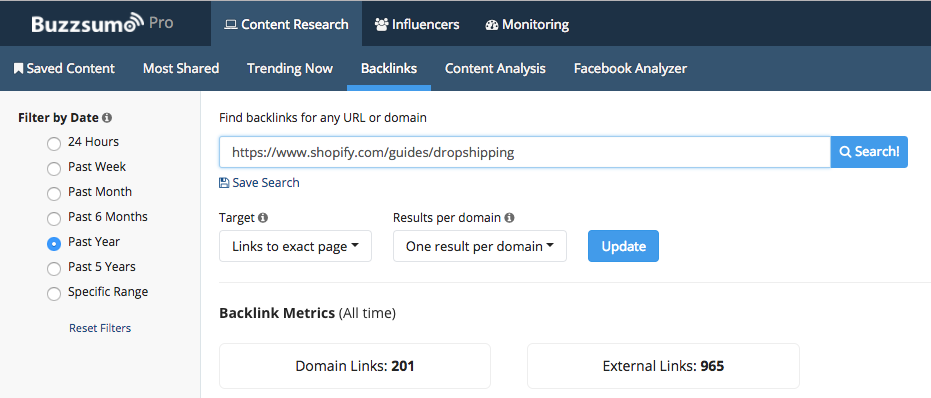931x398 pixels.
Task: Click the floppy disk icon beside Save Search
Action: point(224,183)
